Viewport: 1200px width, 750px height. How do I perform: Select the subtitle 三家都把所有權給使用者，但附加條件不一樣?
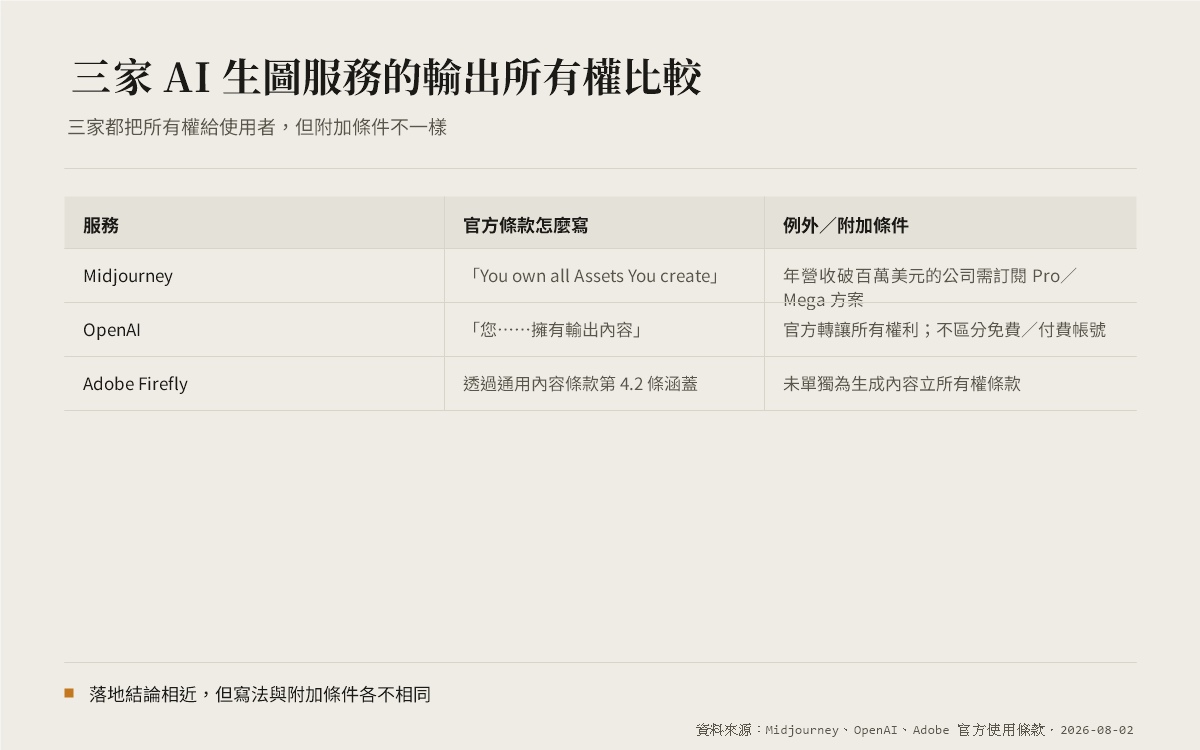click(x=257, y=128)
